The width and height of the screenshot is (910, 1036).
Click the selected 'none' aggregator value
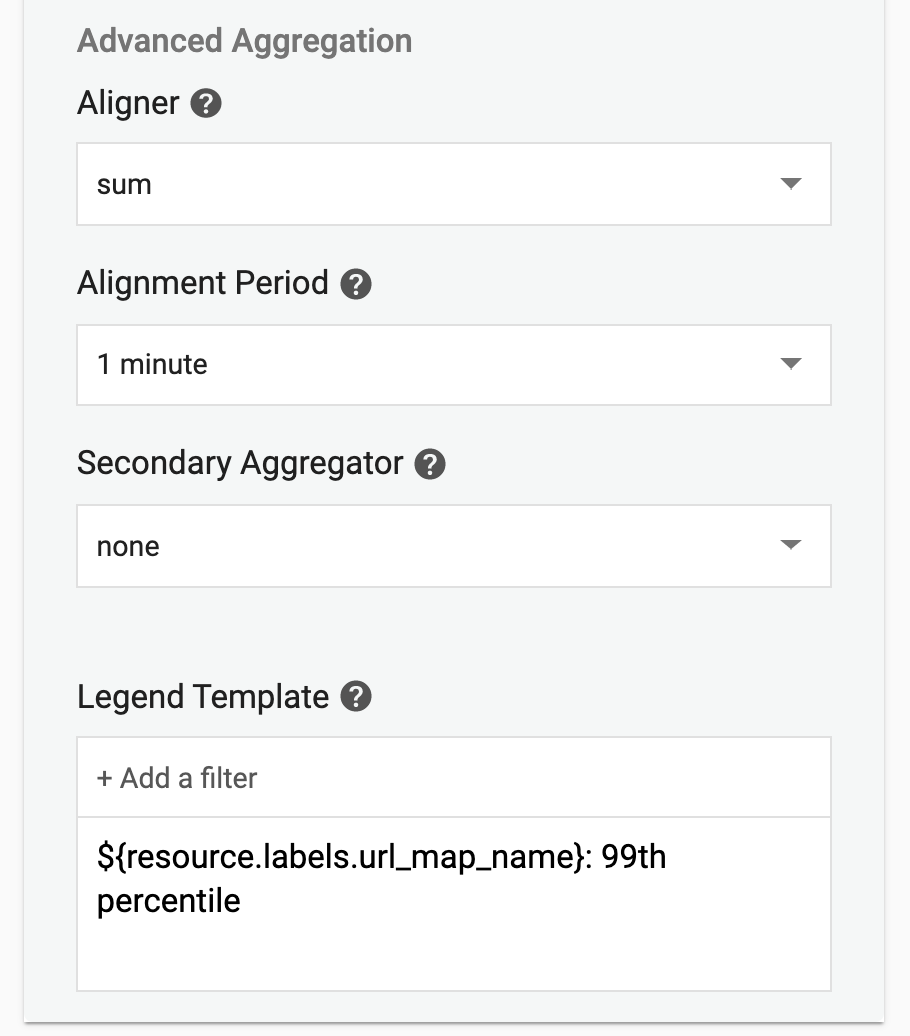point(128,547)
